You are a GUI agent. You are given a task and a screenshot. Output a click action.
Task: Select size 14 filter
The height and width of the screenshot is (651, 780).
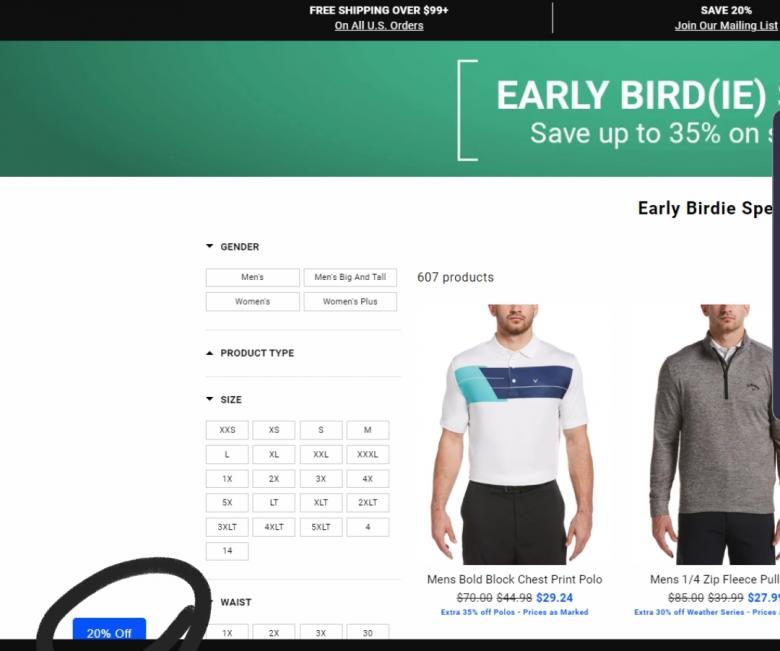click(227, 551)
